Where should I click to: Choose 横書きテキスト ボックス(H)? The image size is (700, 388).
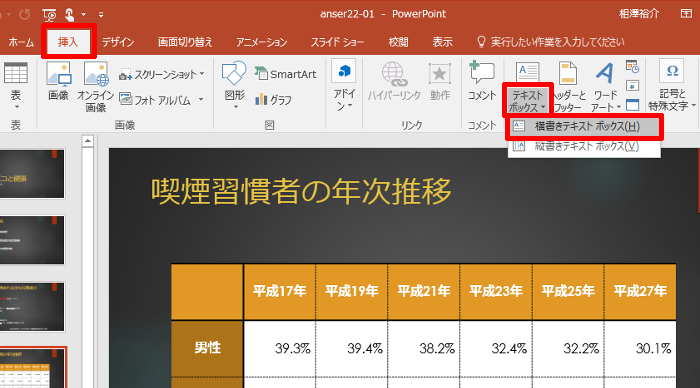(x=584, y=126)
